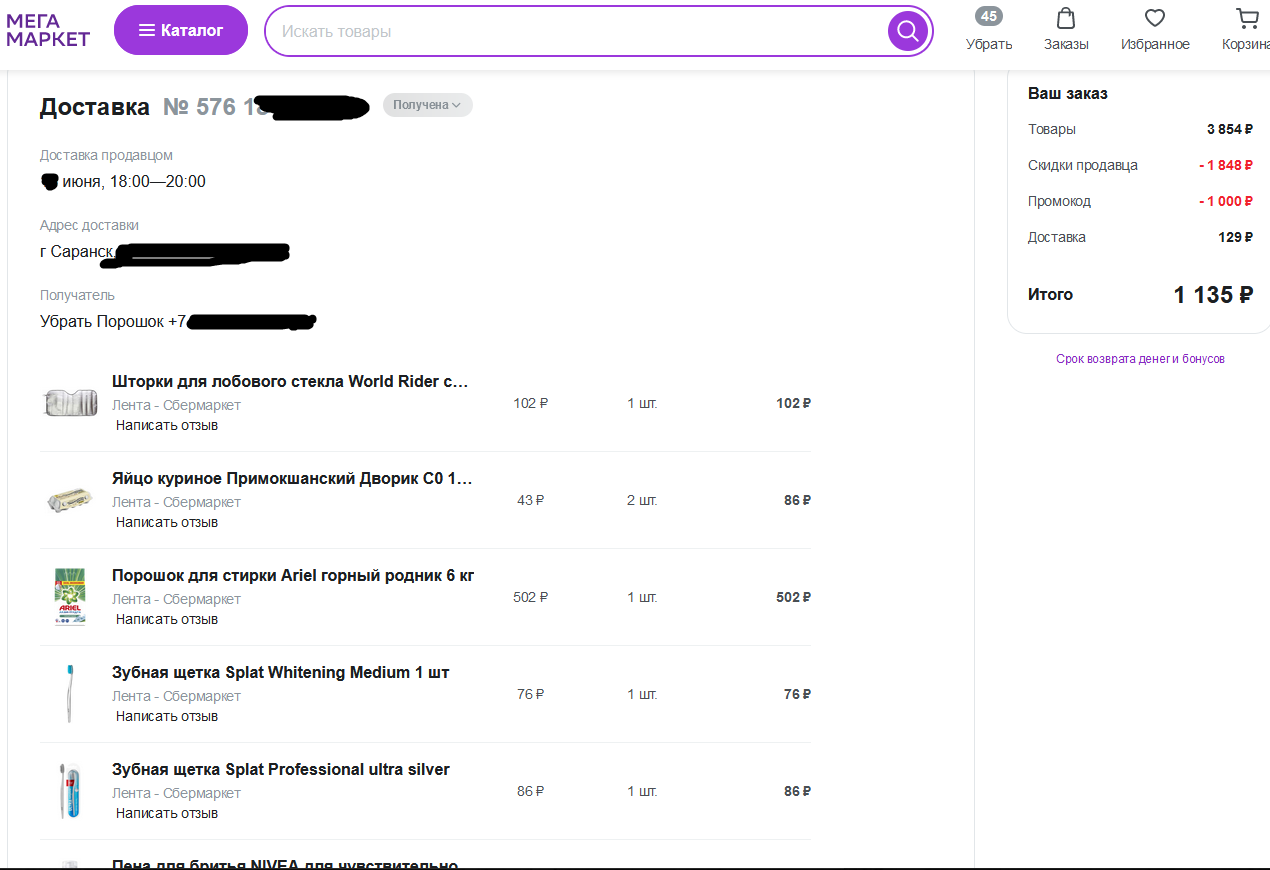Open Порошок для стирки Ariel product
1270x870 pixels.
293,575
